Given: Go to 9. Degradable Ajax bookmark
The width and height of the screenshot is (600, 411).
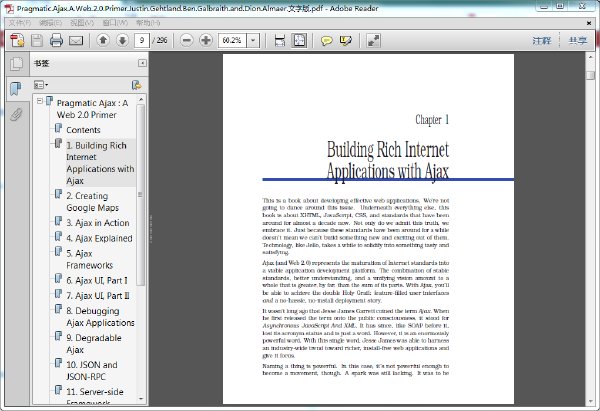Looking at the screenshot, I should (94, 344).
